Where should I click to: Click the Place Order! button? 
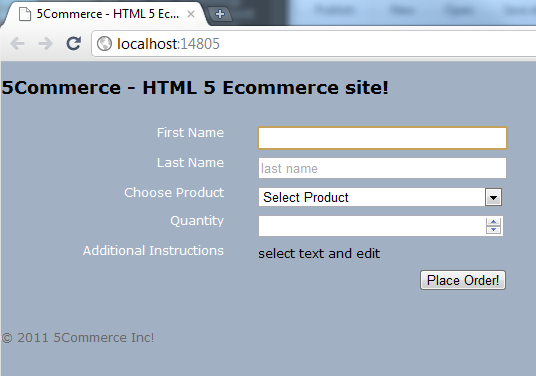[x=463, y=280]
